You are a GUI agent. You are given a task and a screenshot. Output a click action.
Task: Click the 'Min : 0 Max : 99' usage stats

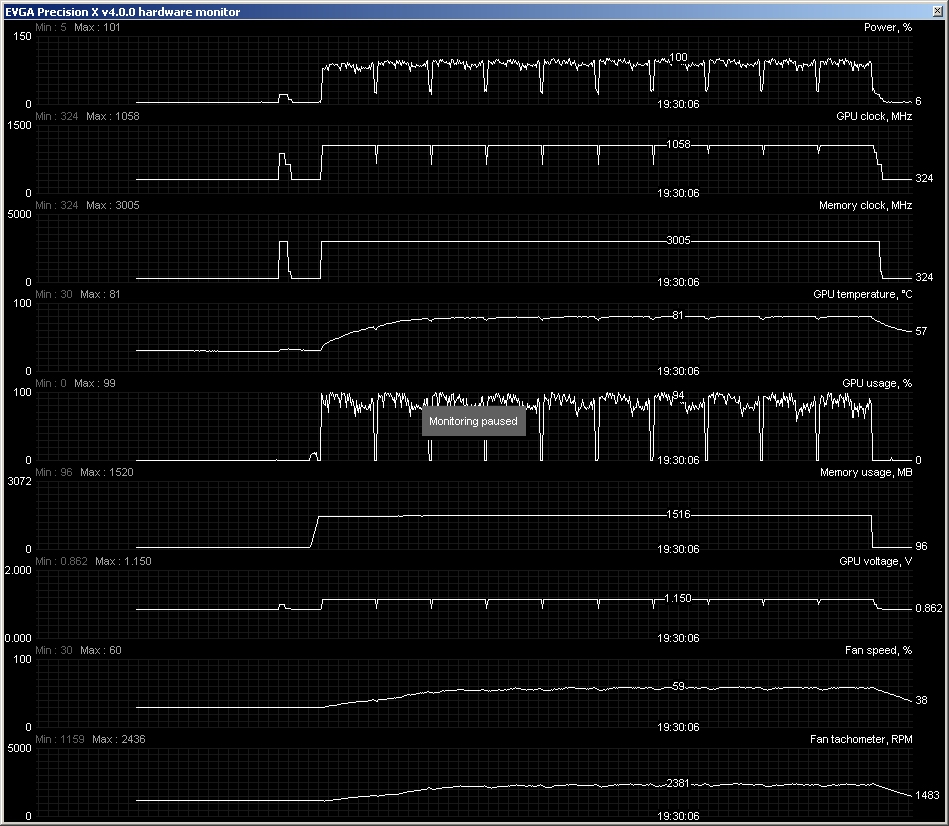[75, 383]
